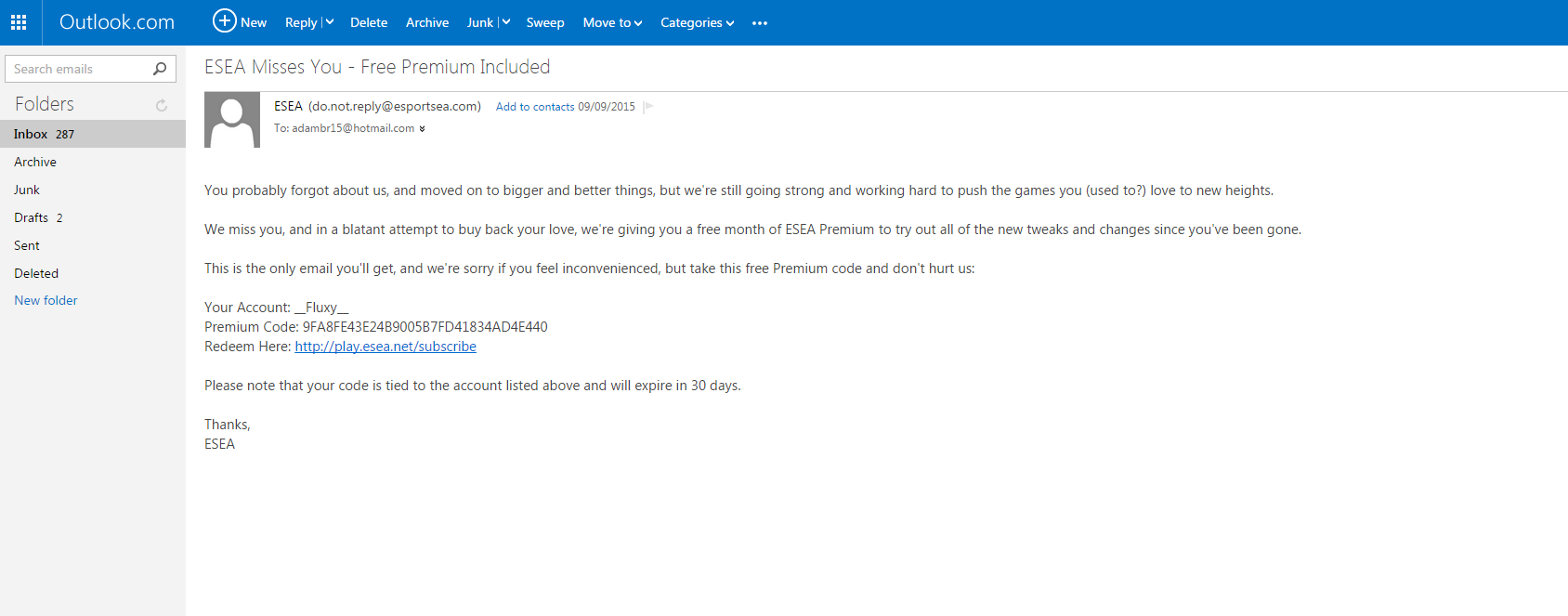
Task: Click the 'Your Account: _Fluxy_' line
Action: point(277,308)
